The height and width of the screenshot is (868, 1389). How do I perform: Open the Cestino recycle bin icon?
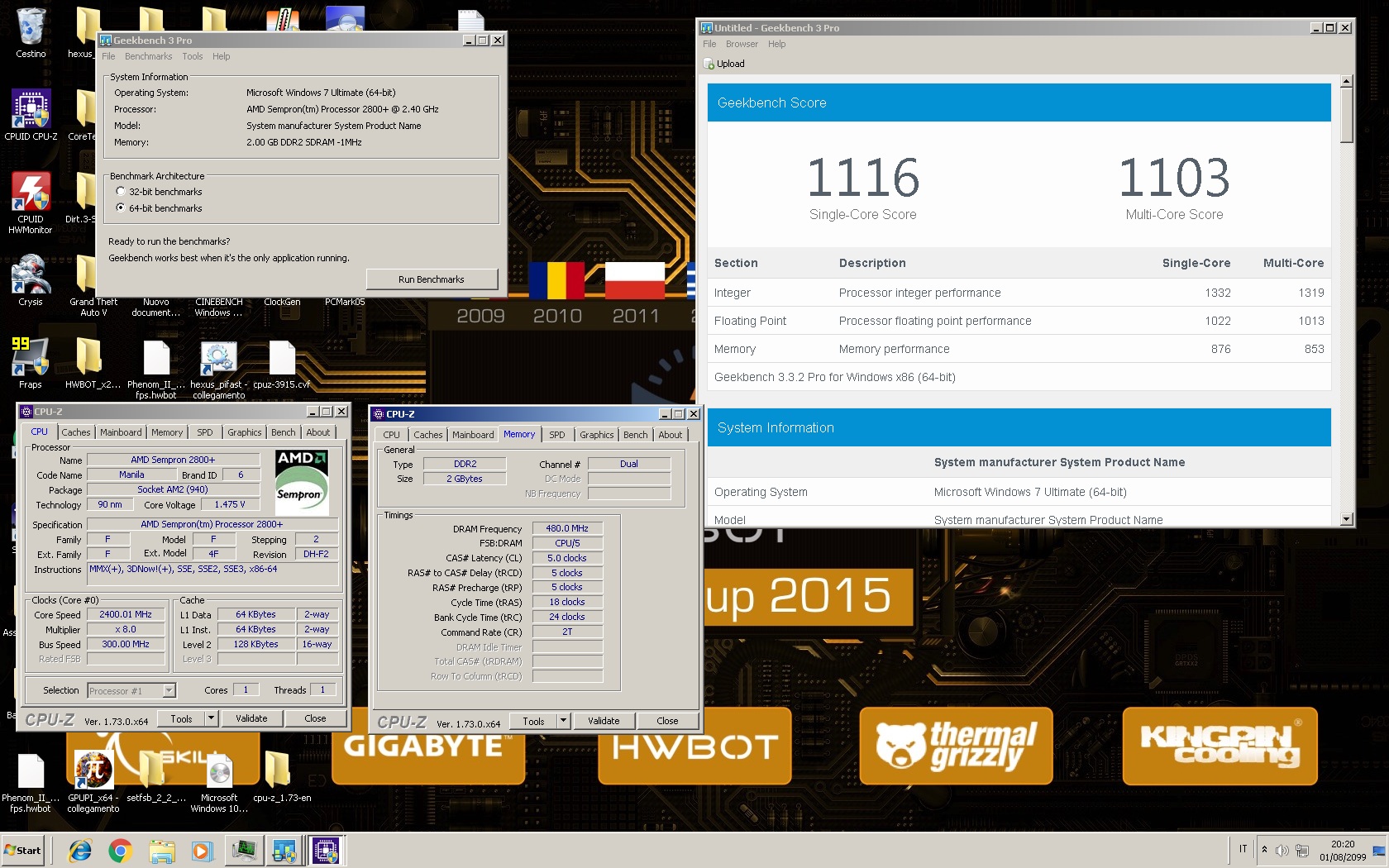click(x=31, y=33)
